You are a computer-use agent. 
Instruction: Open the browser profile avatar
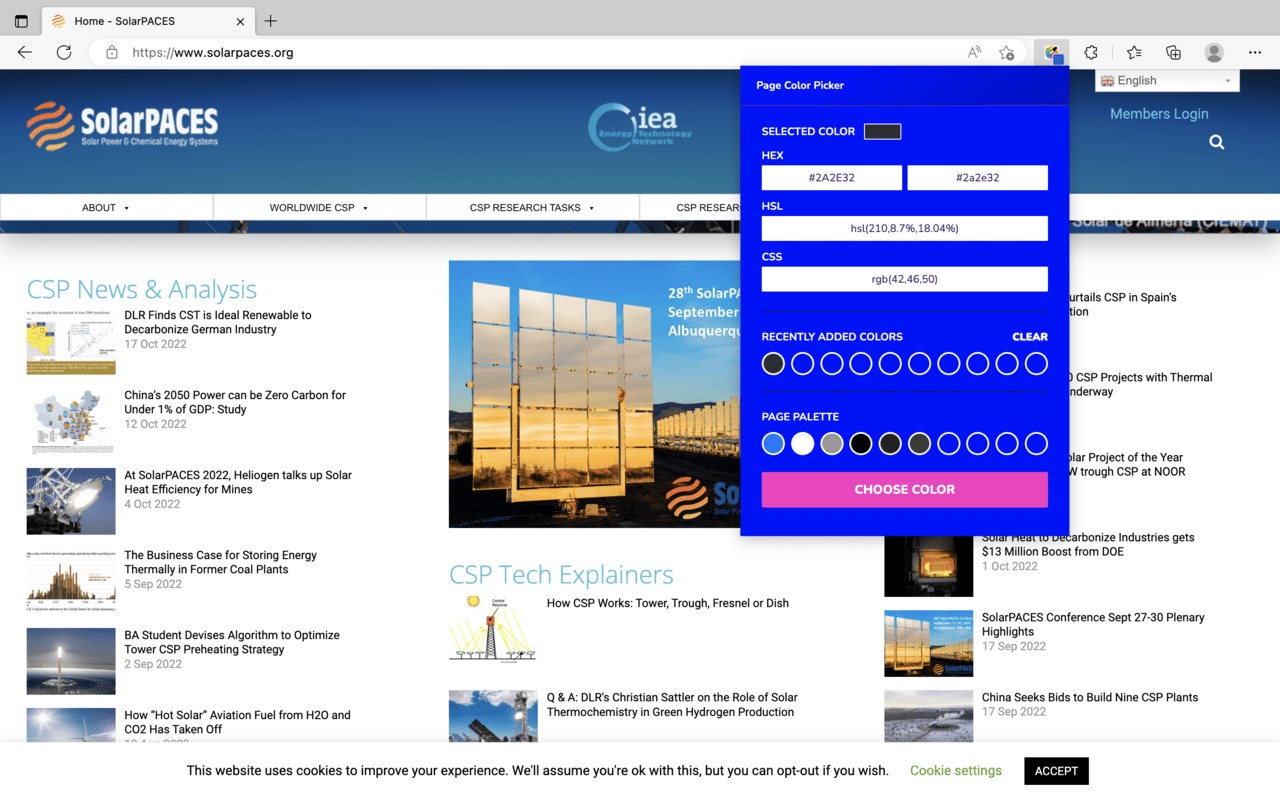tap(1214, 52)
